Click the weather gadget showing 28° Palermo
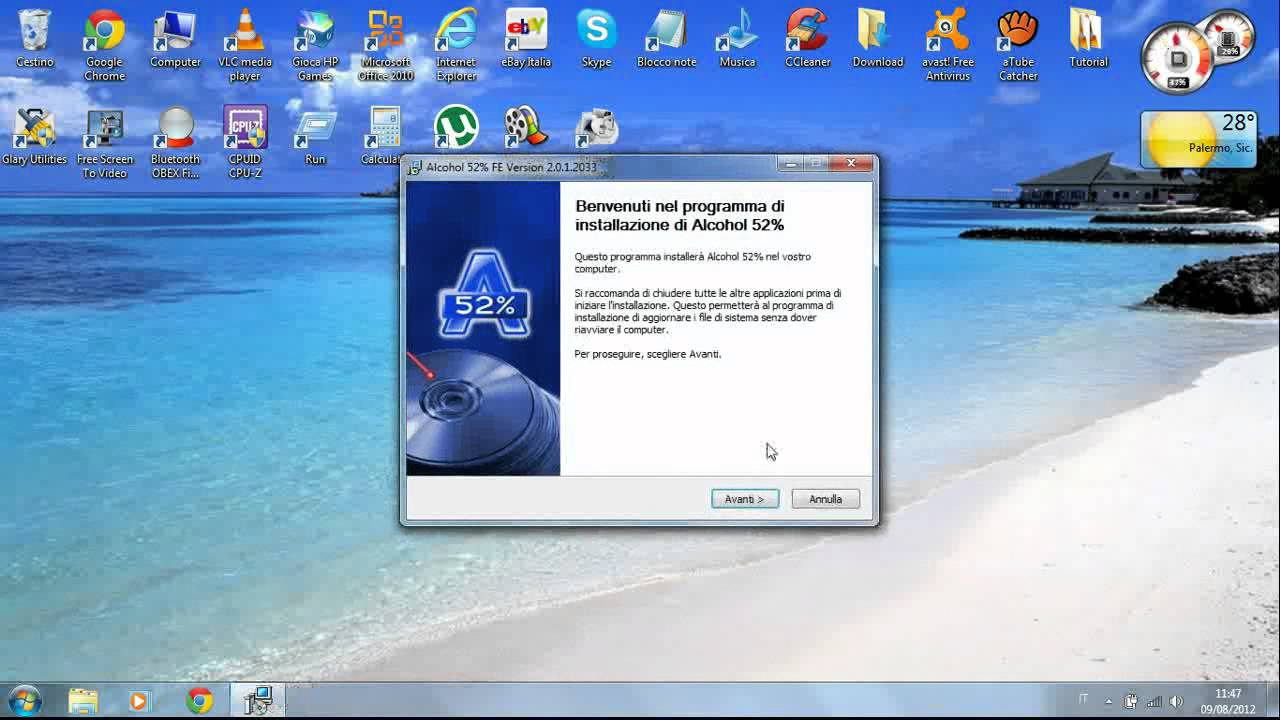The width and height of the screenshot is (1280, 720). (1199, 139)
